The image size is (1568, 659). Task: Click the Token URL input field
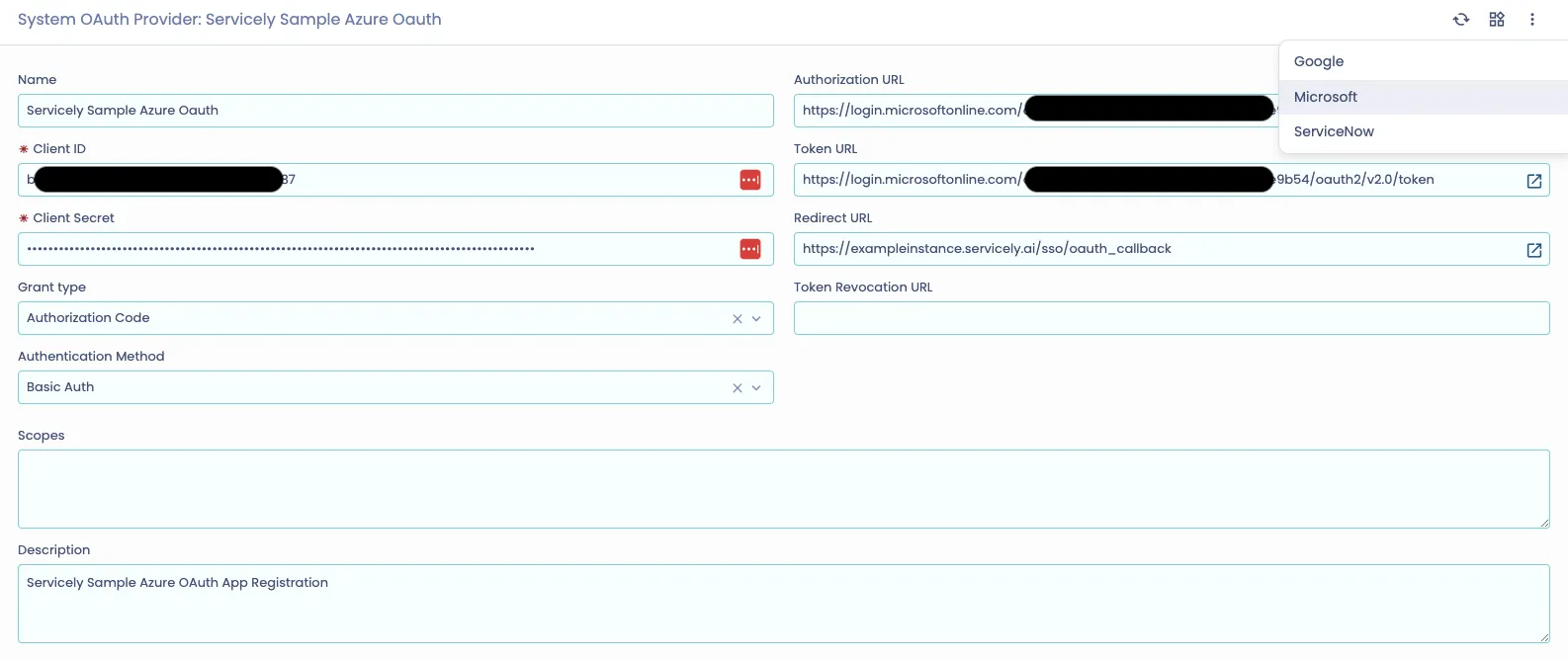click(x=1172, y=180)
